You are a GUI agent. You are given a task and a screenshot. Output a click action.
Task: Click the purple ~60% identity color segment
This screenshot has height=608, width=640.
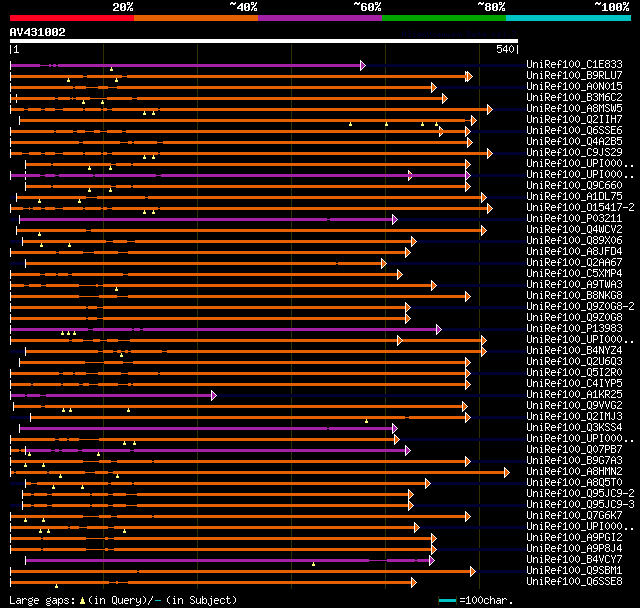pos(320,18)
